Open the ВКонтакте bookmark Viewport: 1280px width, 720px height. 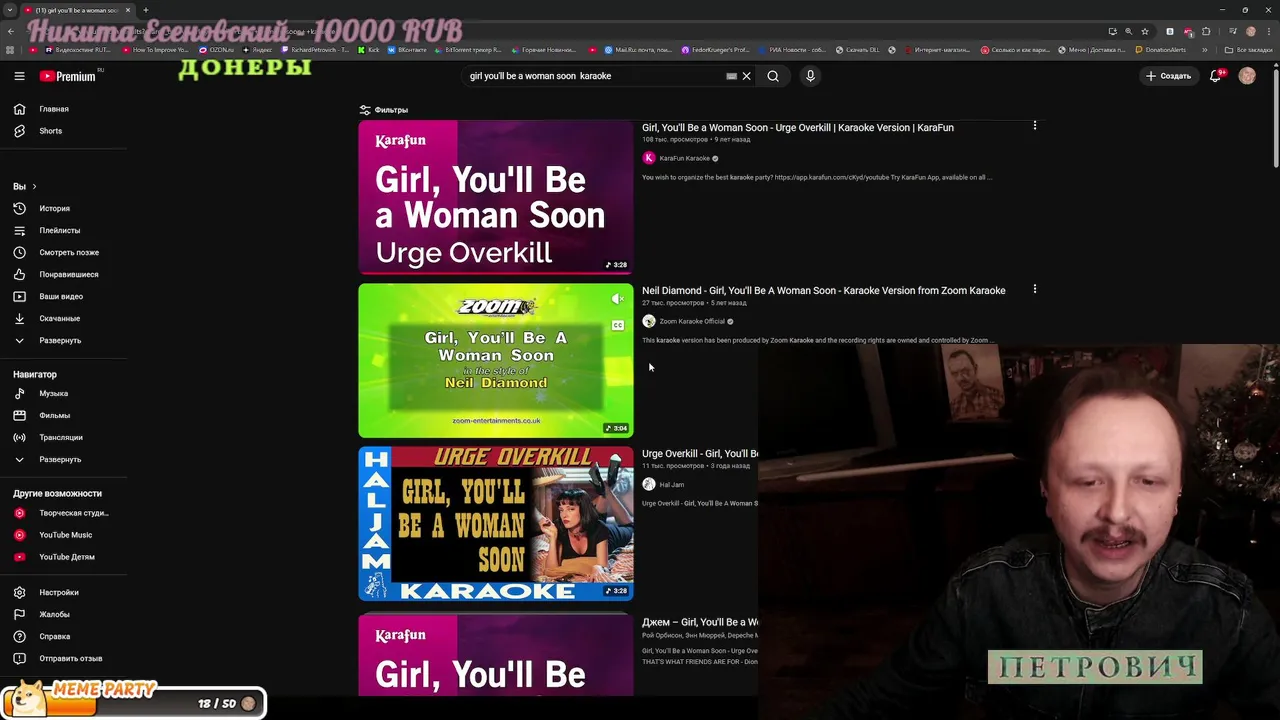(406, 49)
